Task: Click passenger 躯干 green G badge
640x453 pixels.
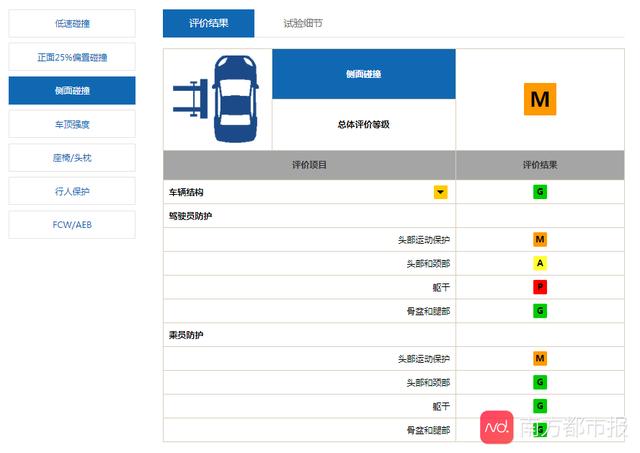Action: pos(540,406)
